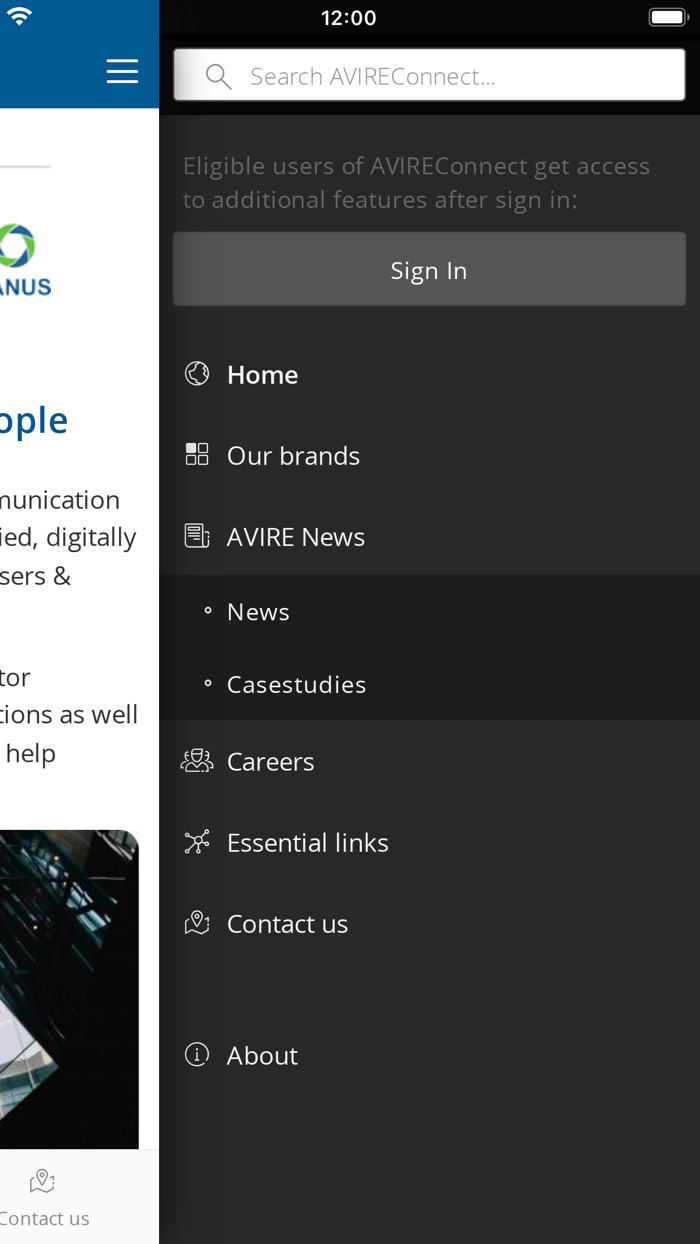This screenshot has width=700, height=1244.
Task: Select the Essential links network icon
Action: click(196, 841)
